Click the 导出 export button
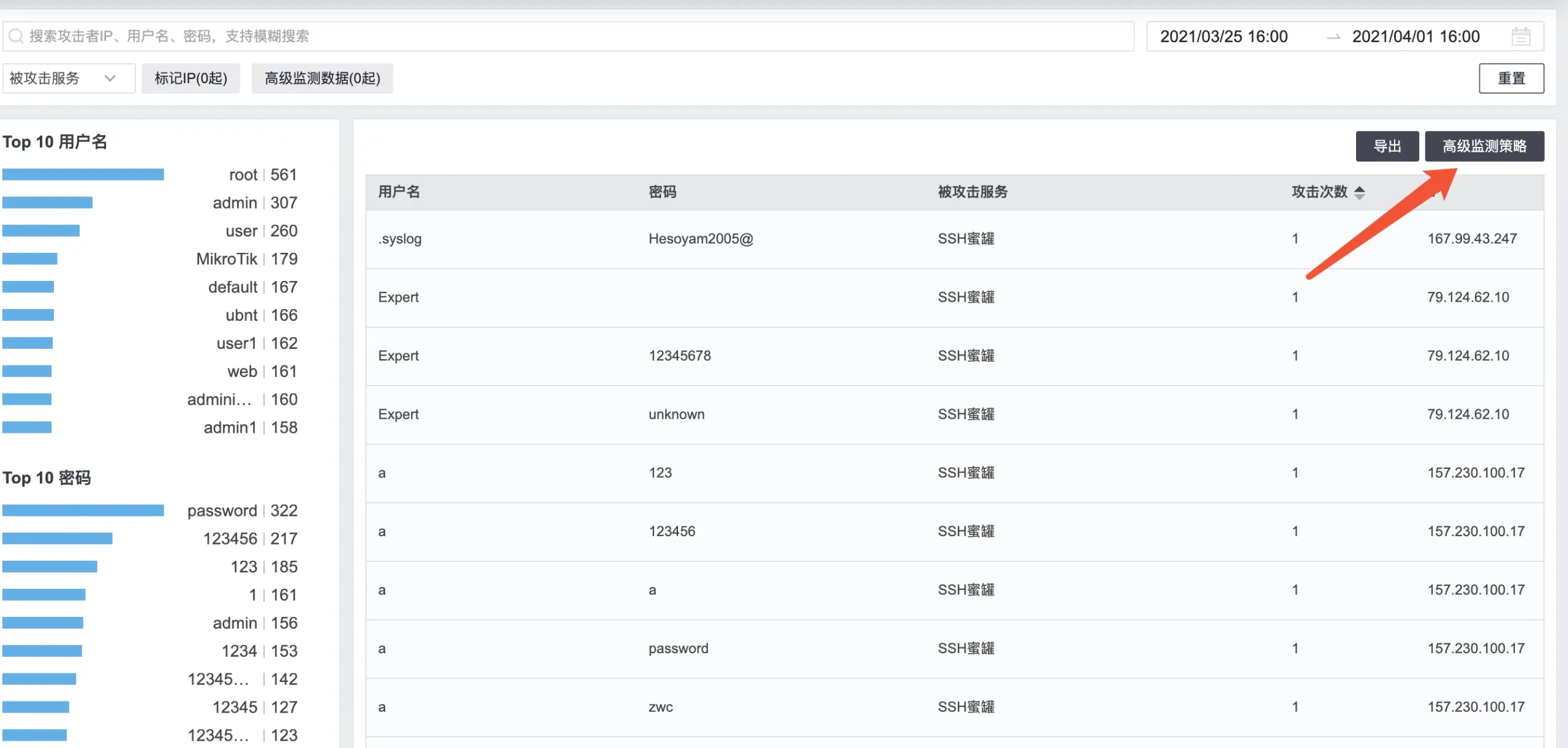This screenshot has width=1568, height=748. click(1387, 146)
